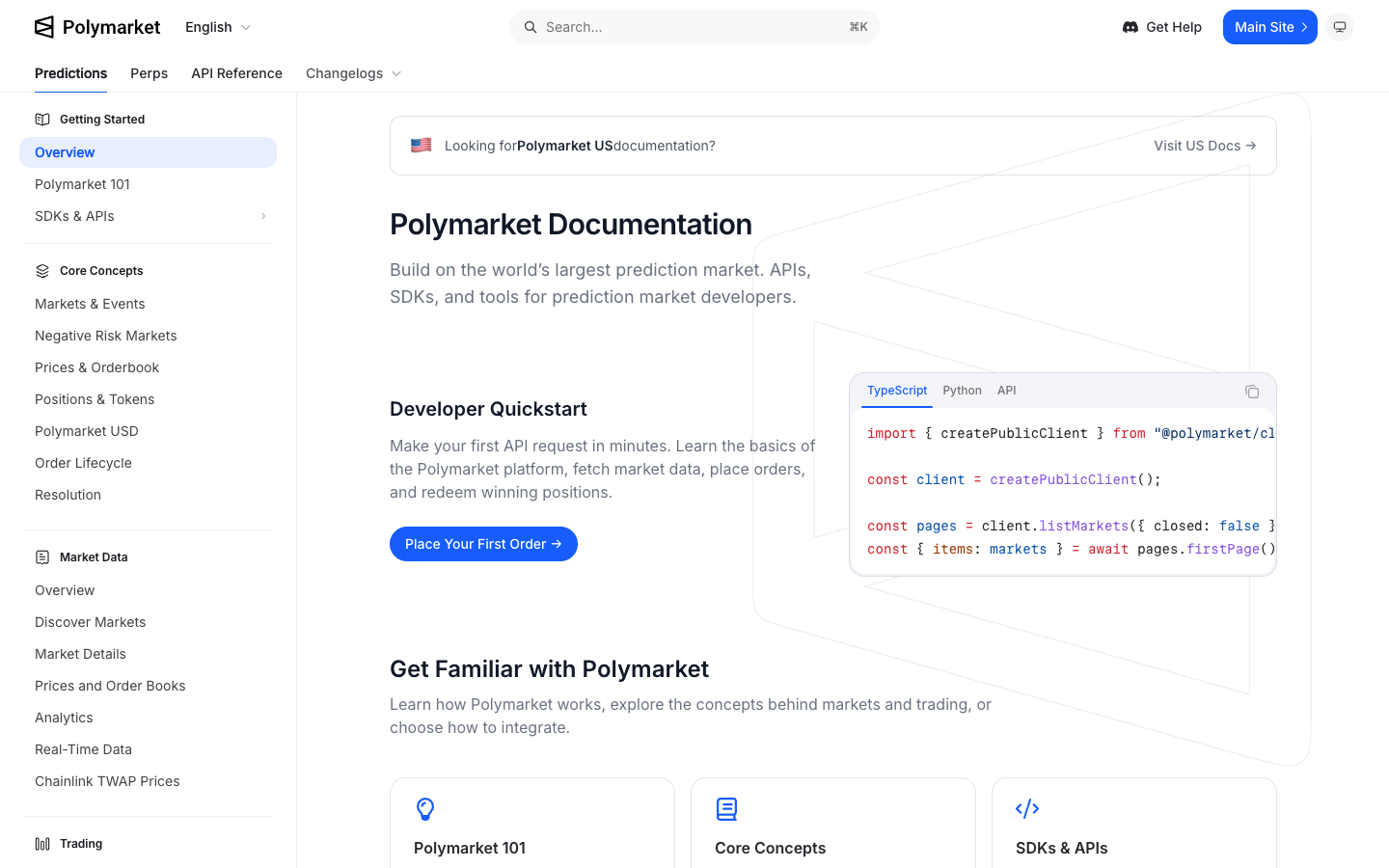This screenshot has height=868, width=1389.
Task: Click the Core Concepts card title
Action: (x=770, y=848)
